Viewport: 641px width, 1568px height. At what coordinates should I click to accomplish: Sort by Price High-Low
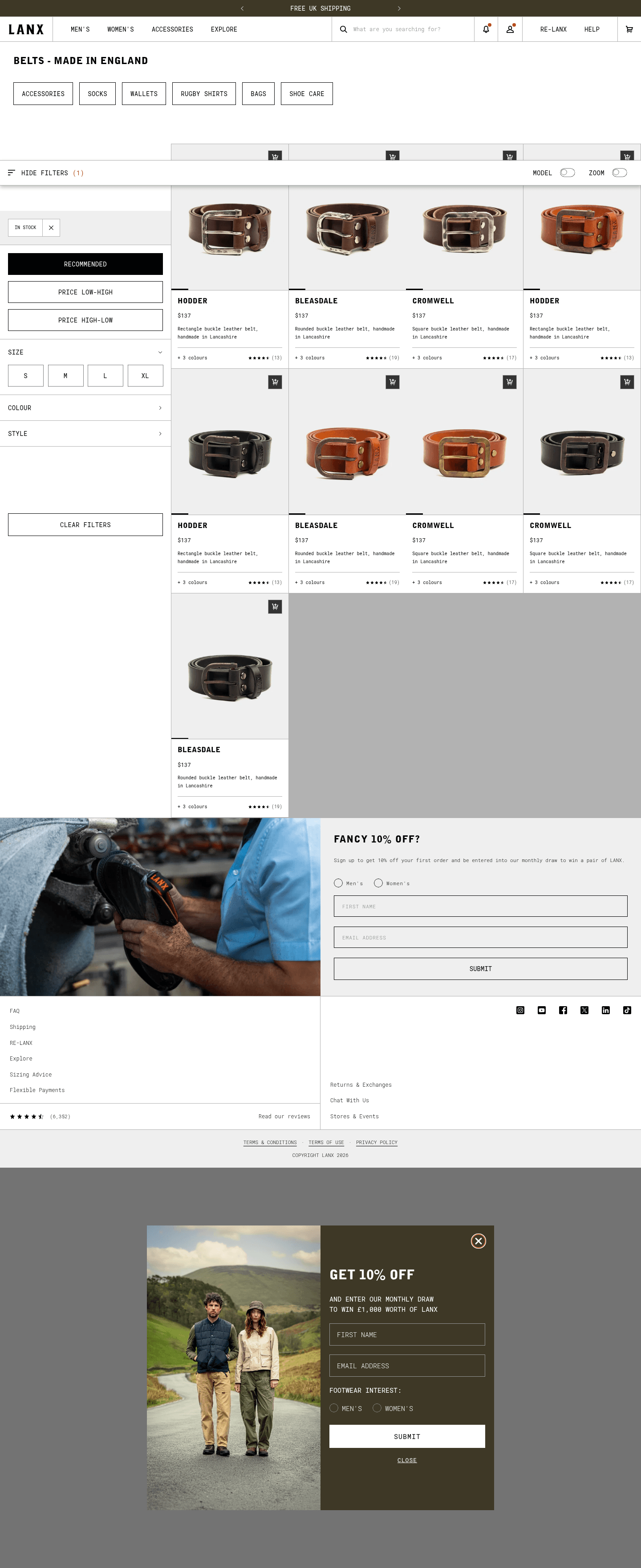85,320
